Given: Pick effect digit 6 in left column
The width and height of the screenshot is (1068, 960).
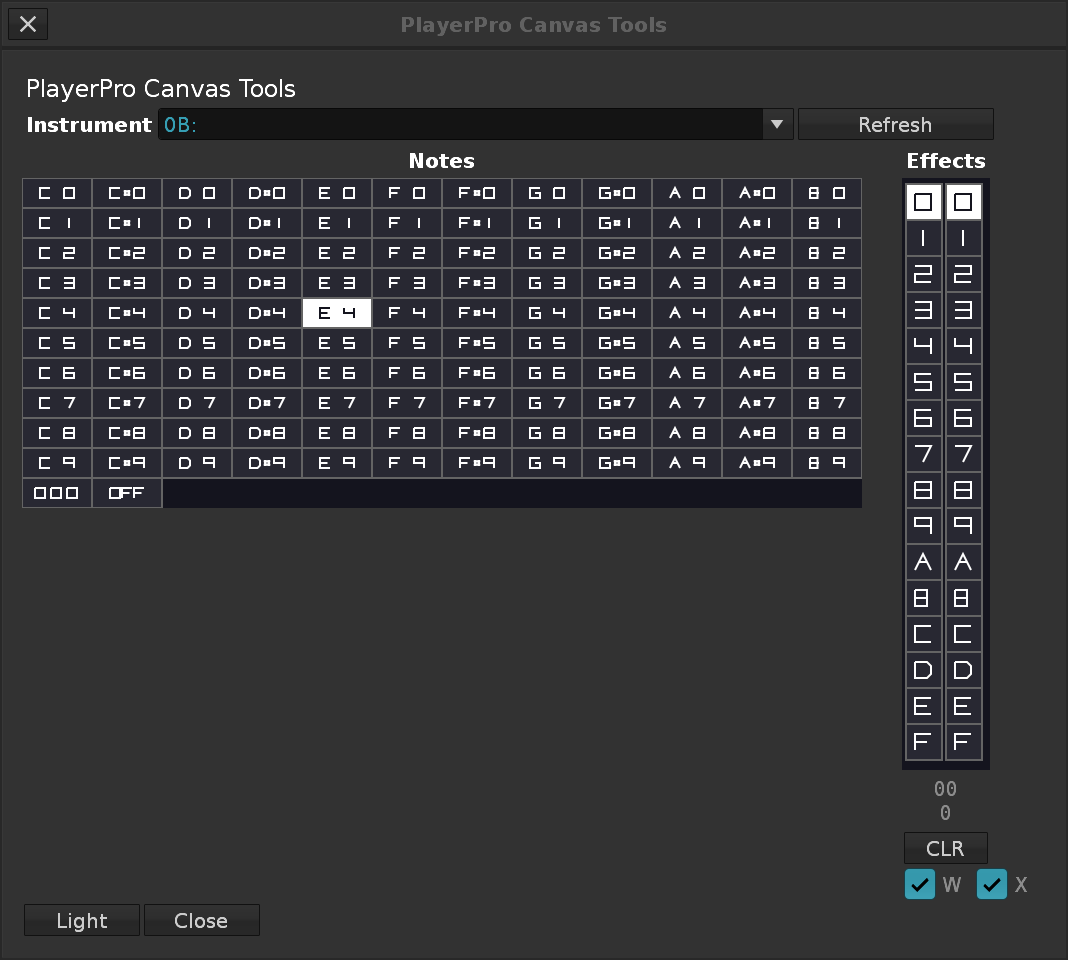Looking at the screenshot, I should tap(924, 418).
